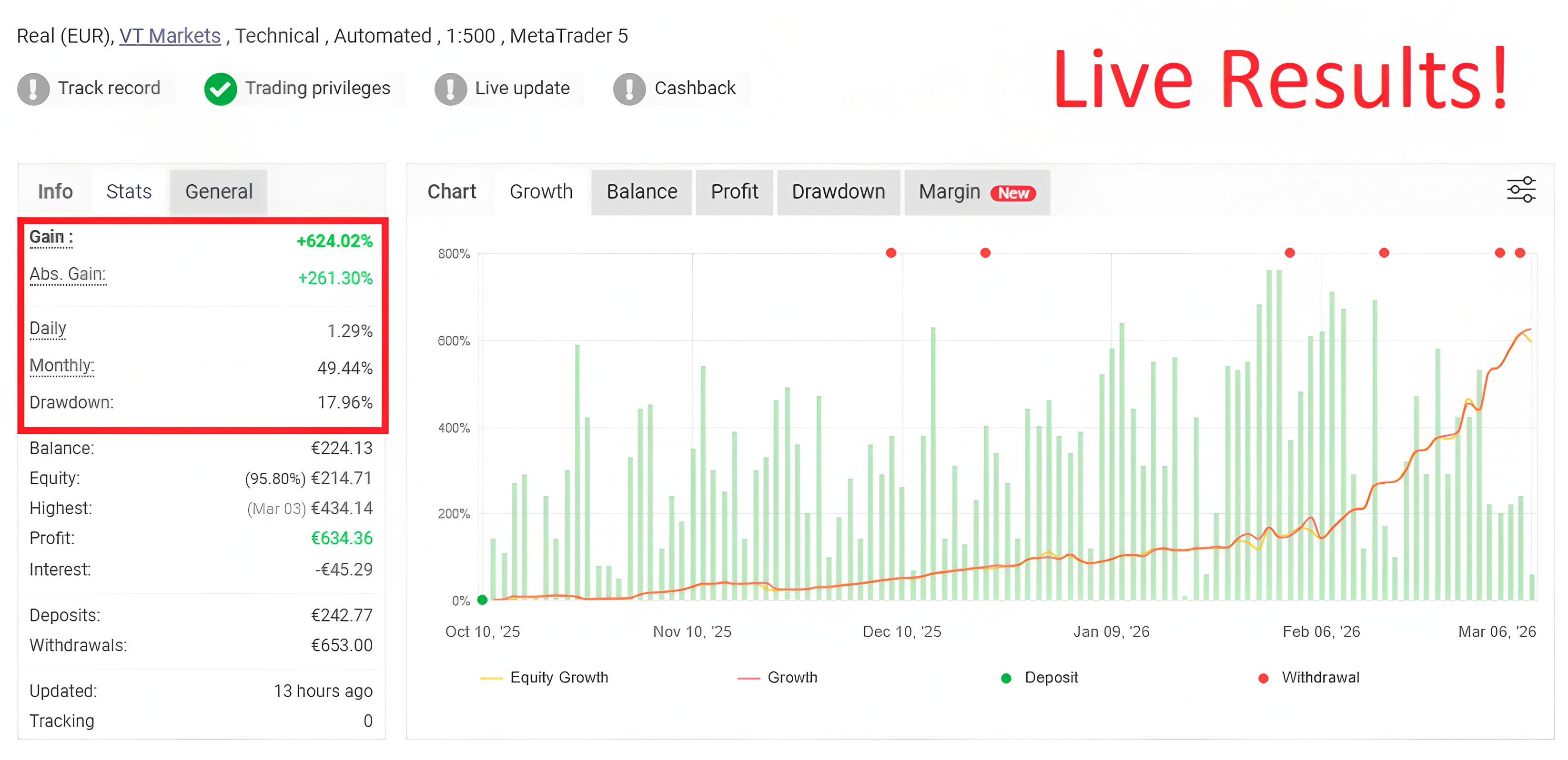This screenshot has height=760, width=1568.
Task: Open the chart settings sliders icon
Action: click(x=1520, y=190)
